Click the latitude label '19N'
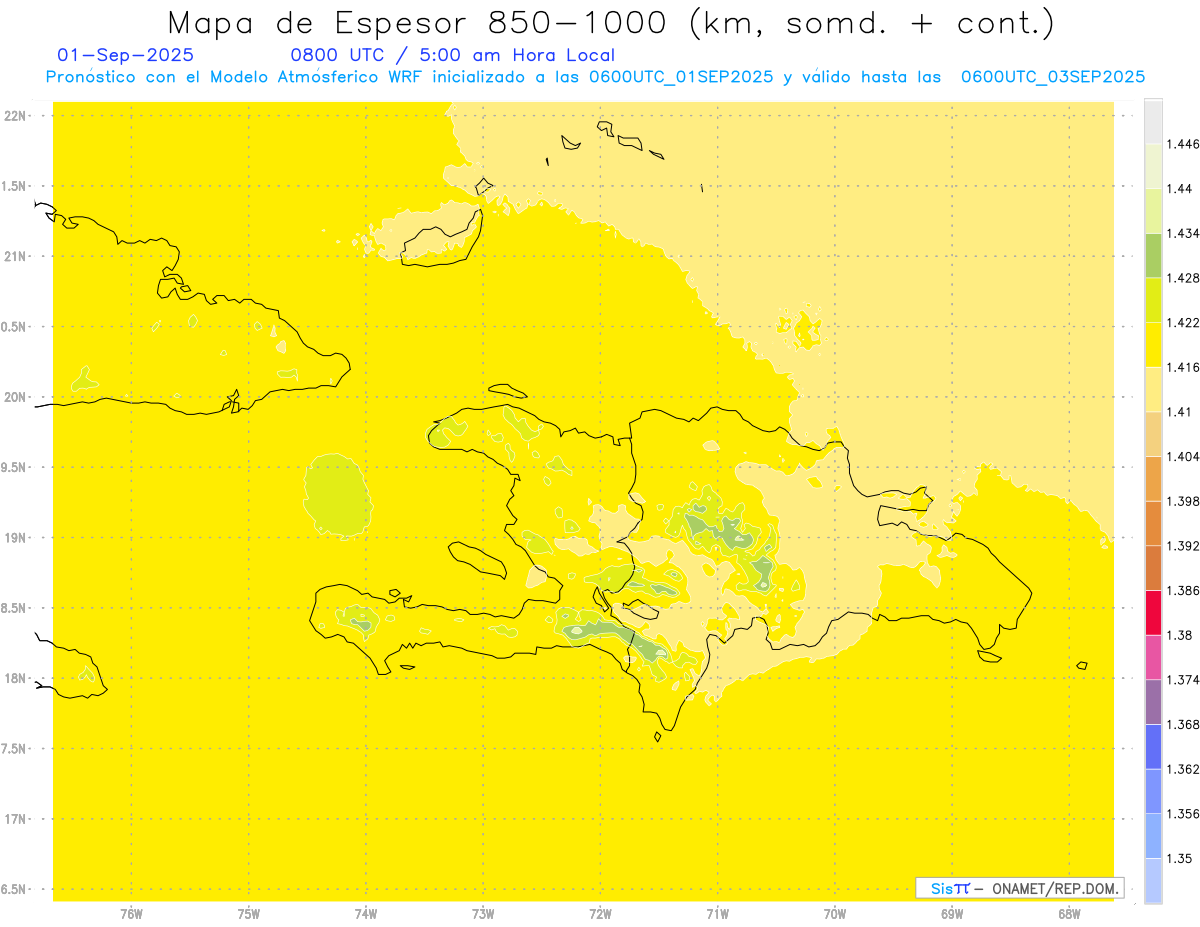 [x=17, y=538]
